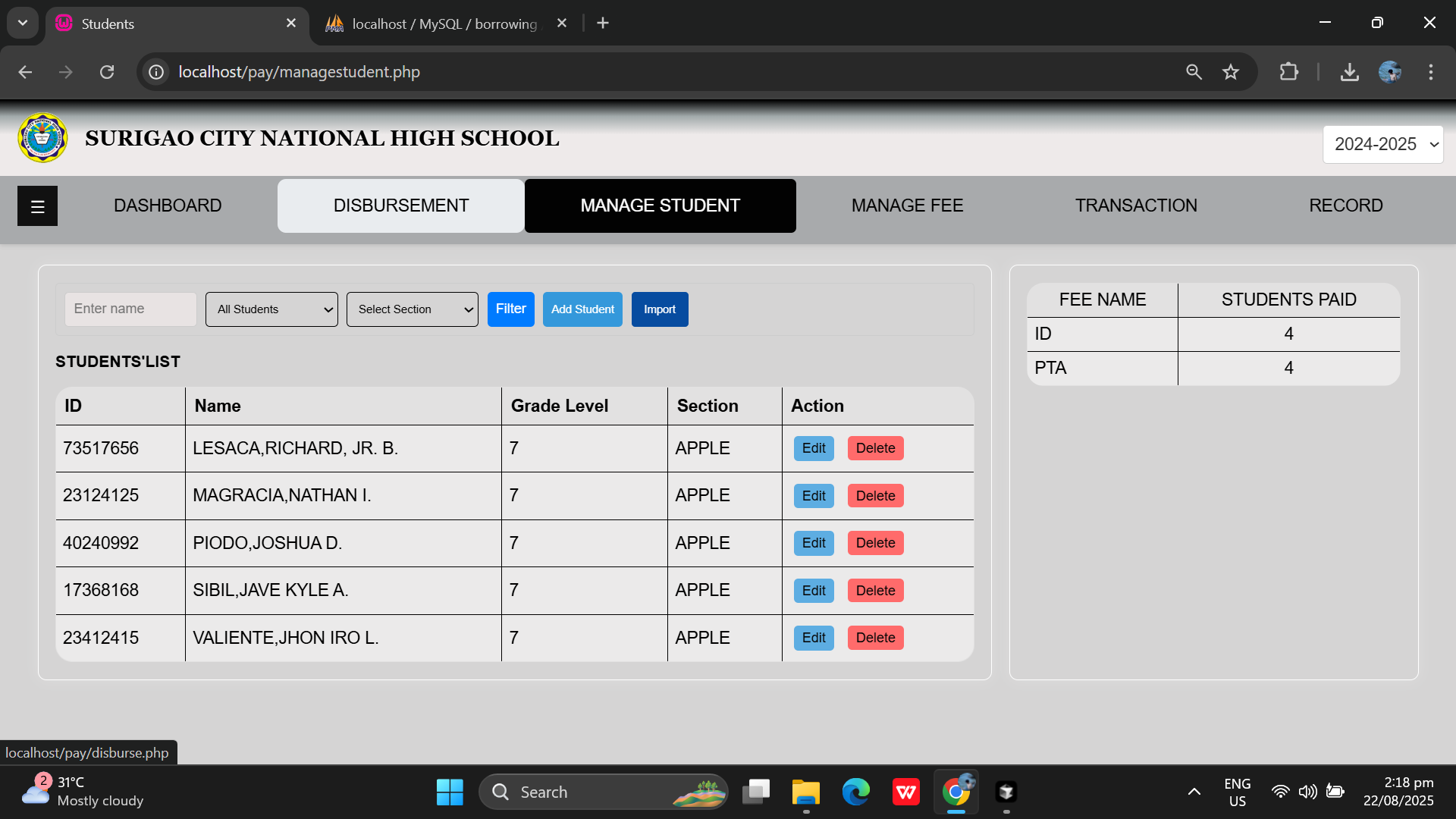The image size is (1456, 819).
Task: Open the page zoom magnifier icon
Action: click(1194, 72)
